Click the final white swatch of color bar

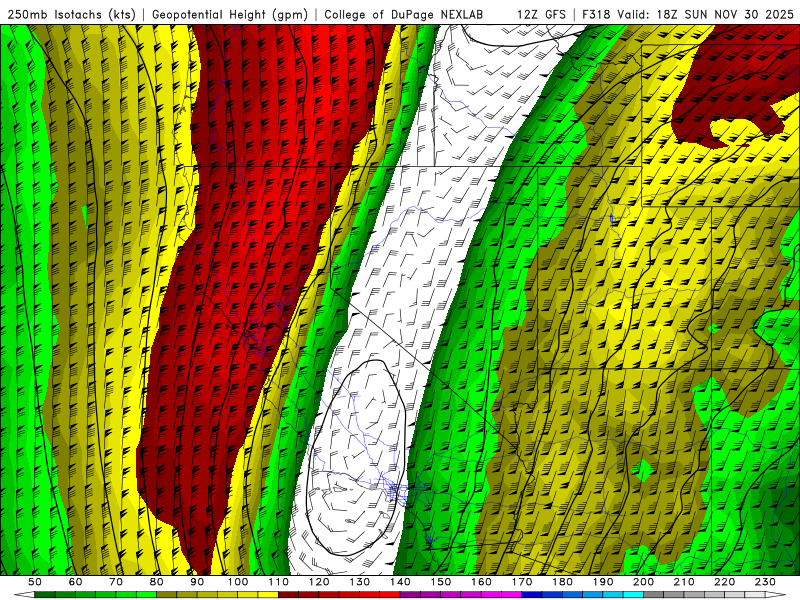(775, 595)
